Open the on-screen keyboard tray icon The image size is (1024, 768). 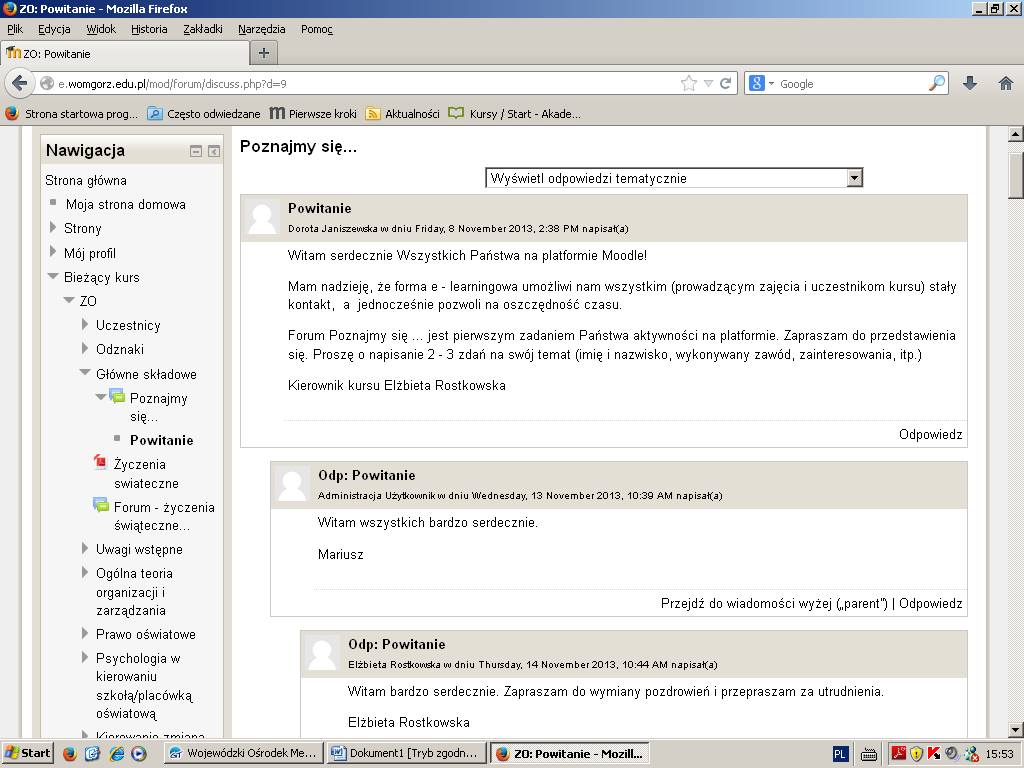[x=869, y=754]
